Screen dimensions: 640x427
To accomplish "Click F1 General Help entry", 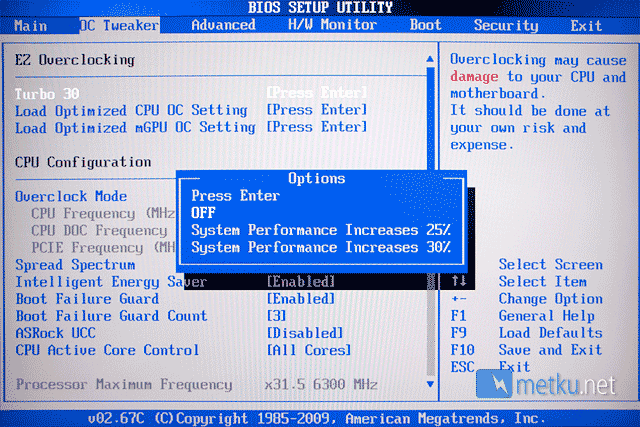I will click(x=522, y=316).
